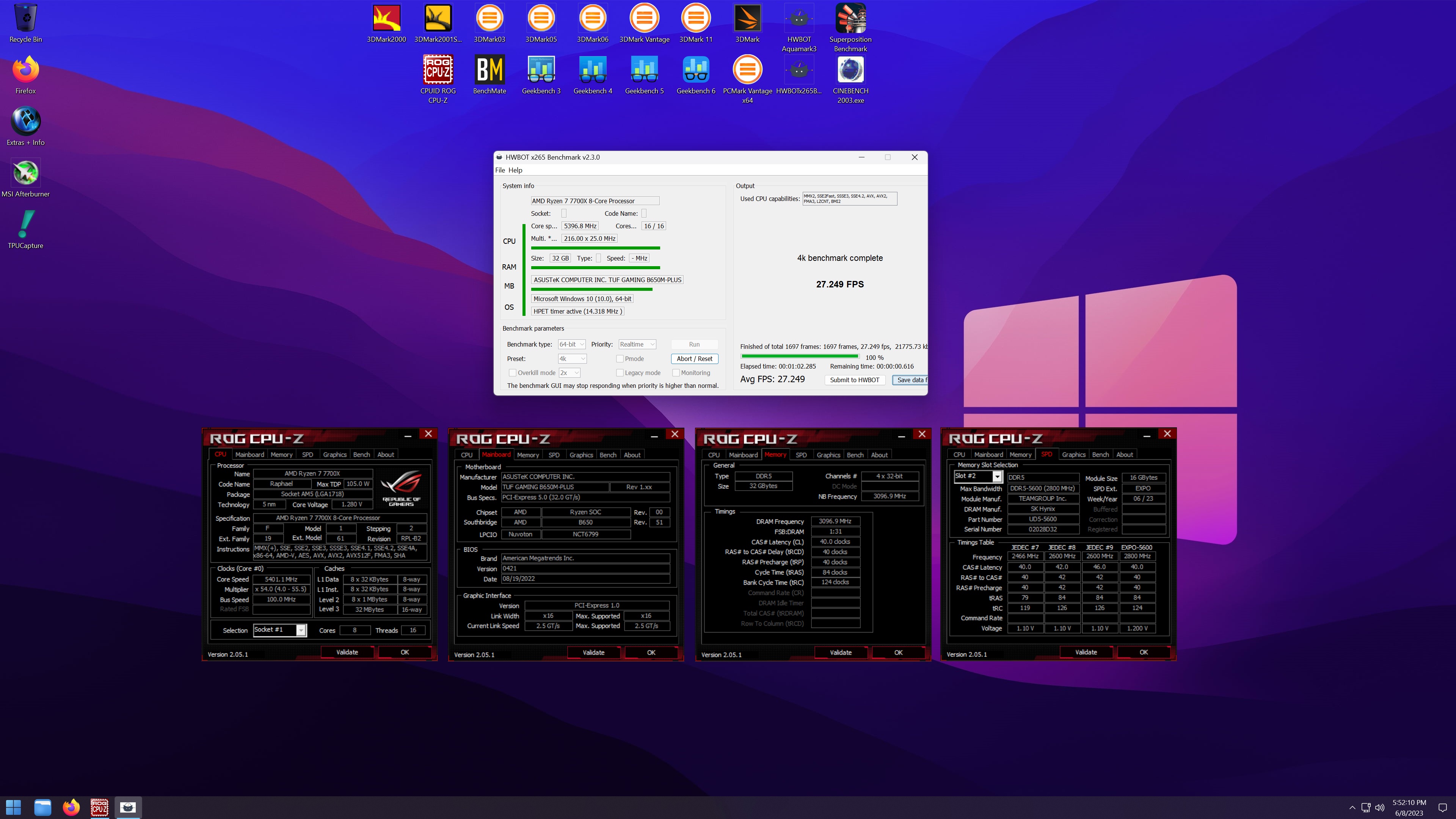This screenshot has width=1456, height=819.
Task: Select the PCMark Vantage x64 icon
Action: [747, 79]
